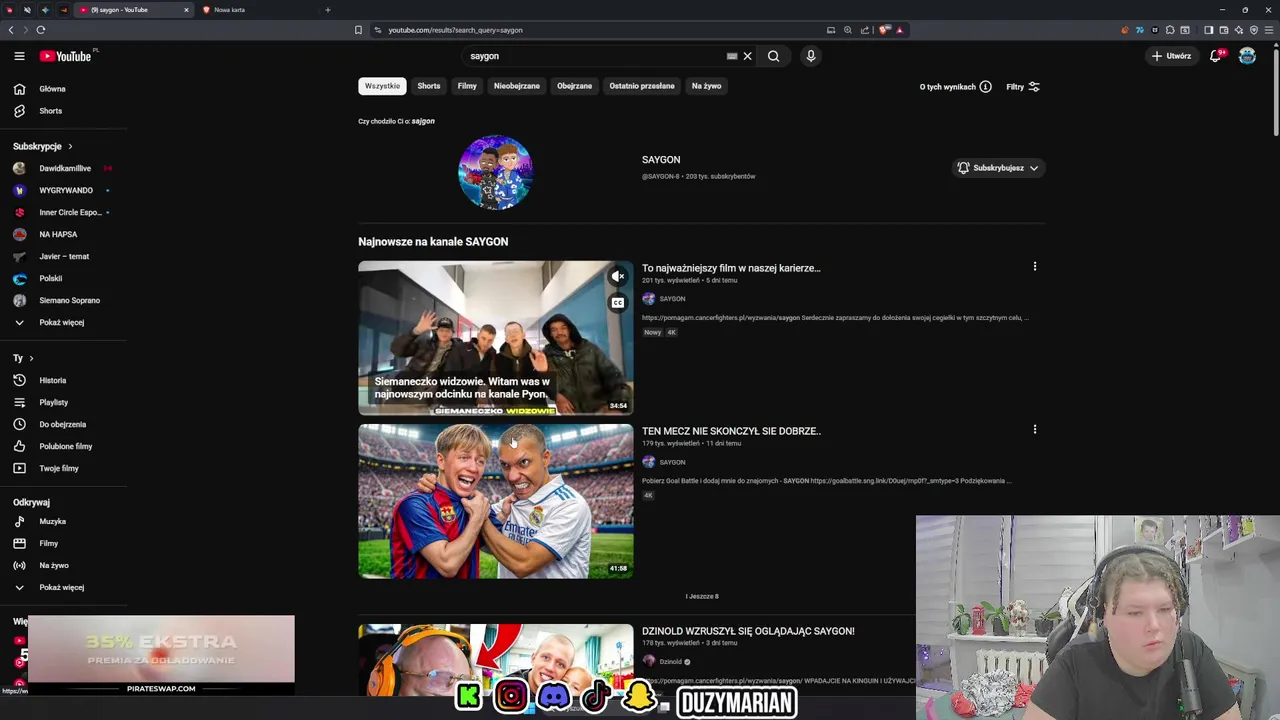Show more with the I jeszcze 8 link
Image resolution: width=1280 pixels, height=720 pixels.
[x=702, y=596]
